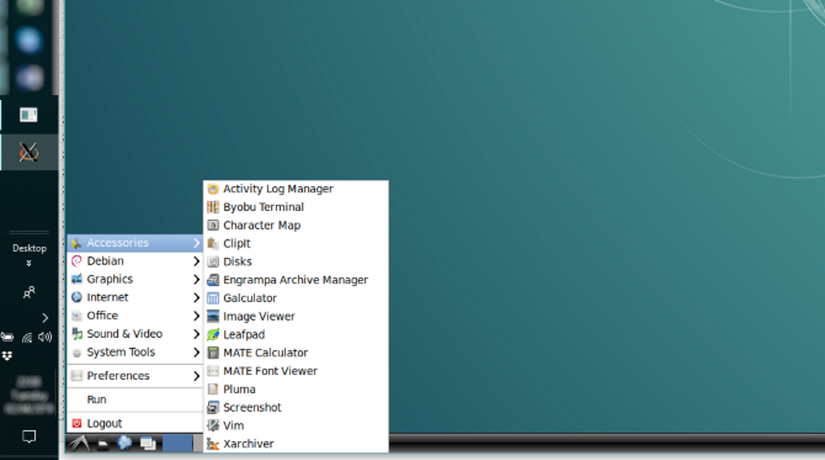Launch MATE Calculator entry
This screenshot has height=460, width=825.
tap(296, 353)
